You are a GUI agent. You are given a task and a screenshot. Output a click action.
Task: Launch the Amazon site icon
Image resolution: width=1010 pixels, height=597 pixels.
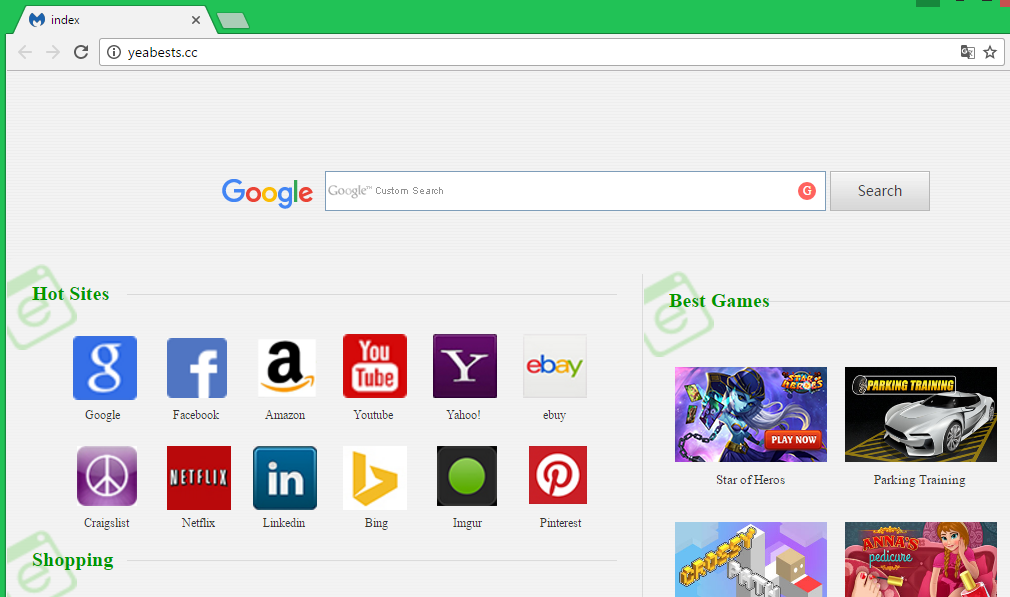(287, 368)
